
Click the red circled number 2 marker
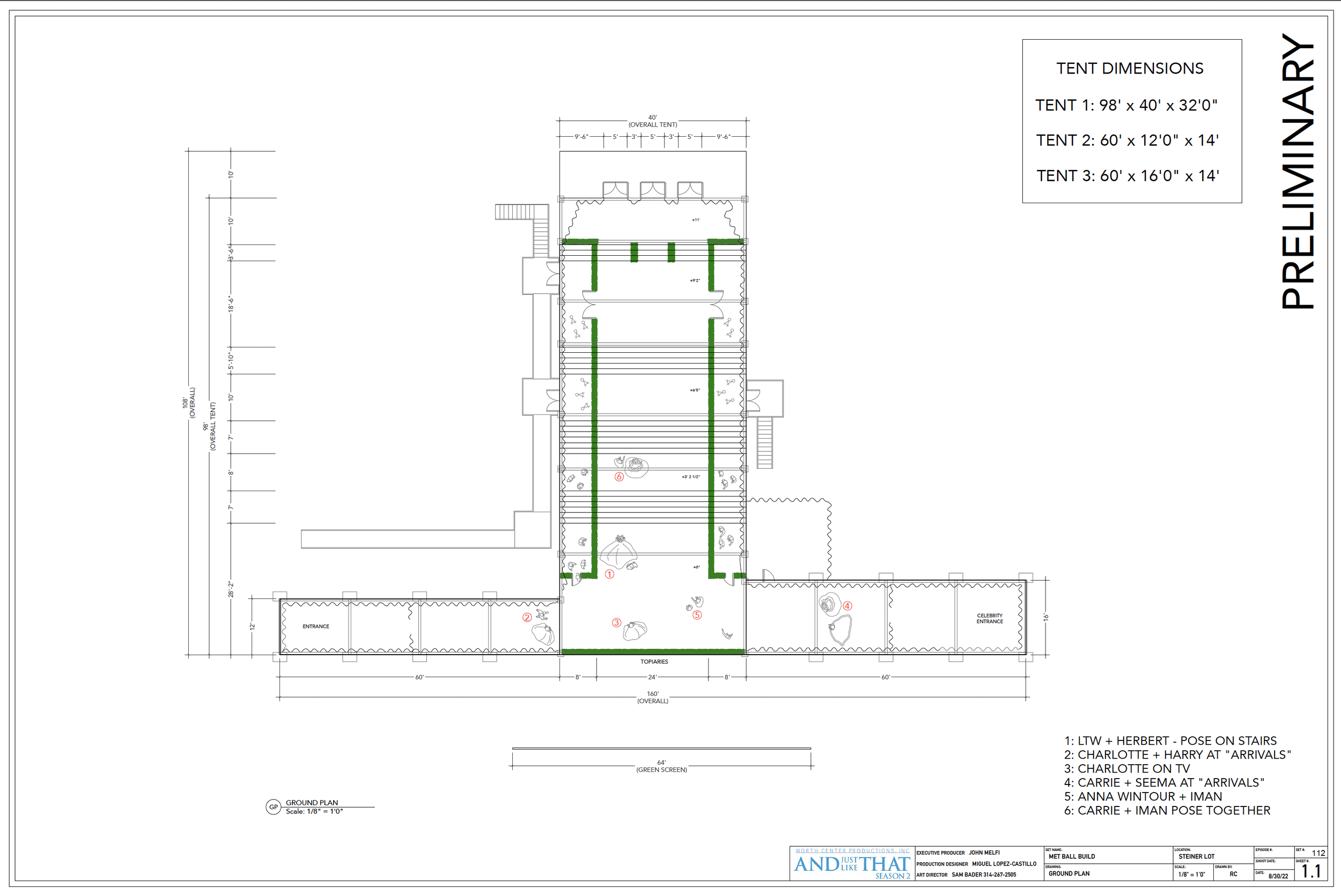[527, 617]
